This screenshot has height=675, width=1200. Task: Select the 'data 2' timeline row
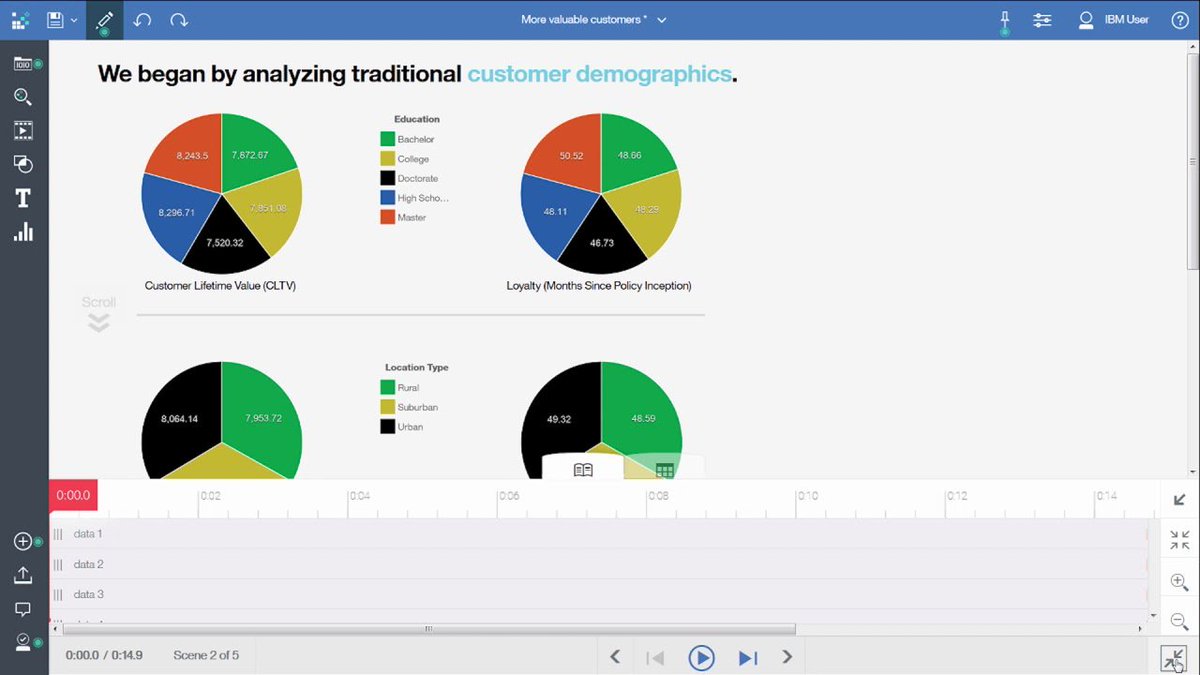click(x=598, y=564)
